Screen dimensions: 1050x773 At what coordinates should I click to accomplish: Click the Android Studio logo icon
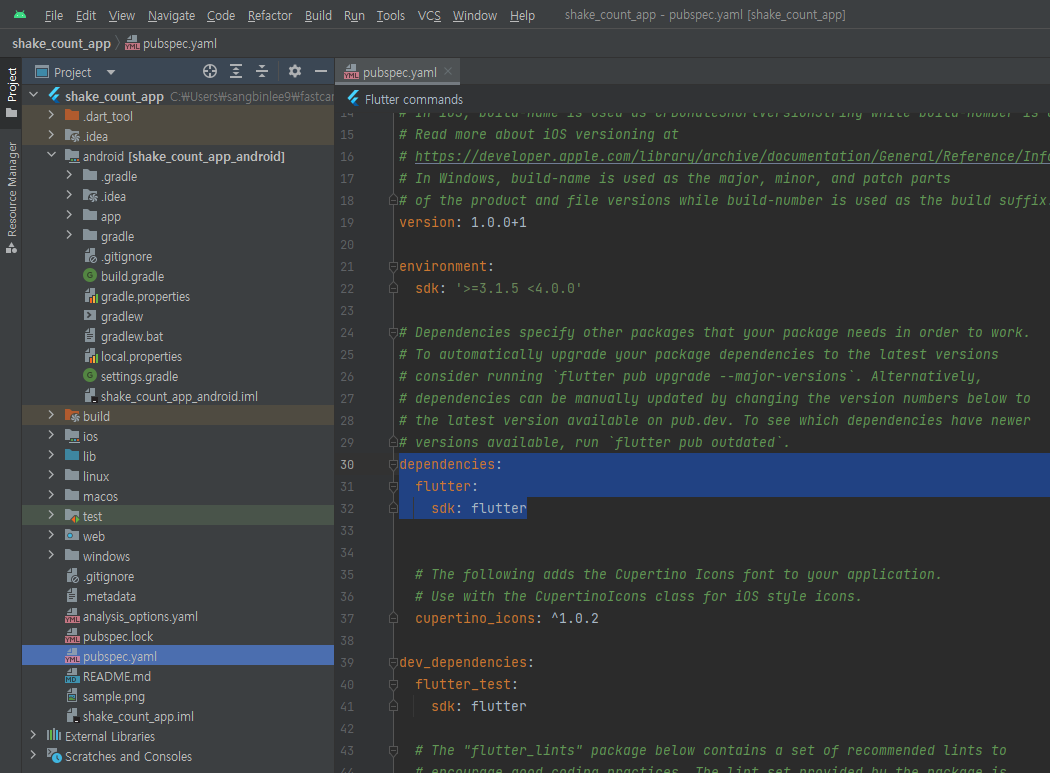click(x=20, y=15)
